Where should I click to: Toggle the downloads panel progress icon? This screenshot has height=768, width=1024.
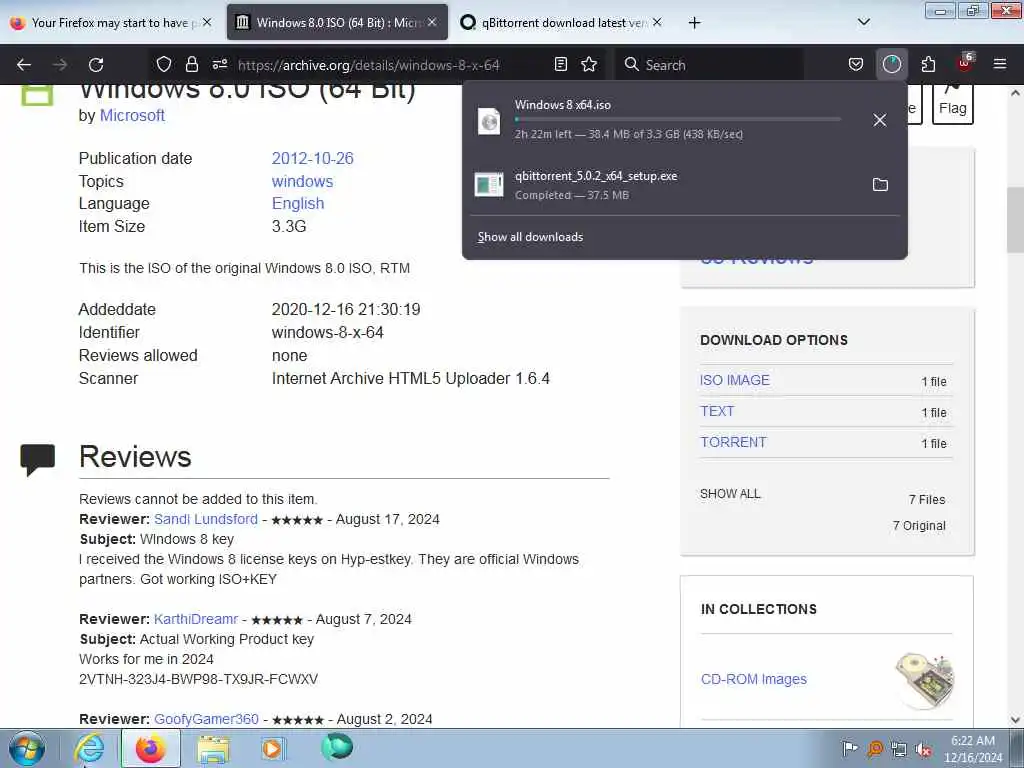click(x=891, y=64)
